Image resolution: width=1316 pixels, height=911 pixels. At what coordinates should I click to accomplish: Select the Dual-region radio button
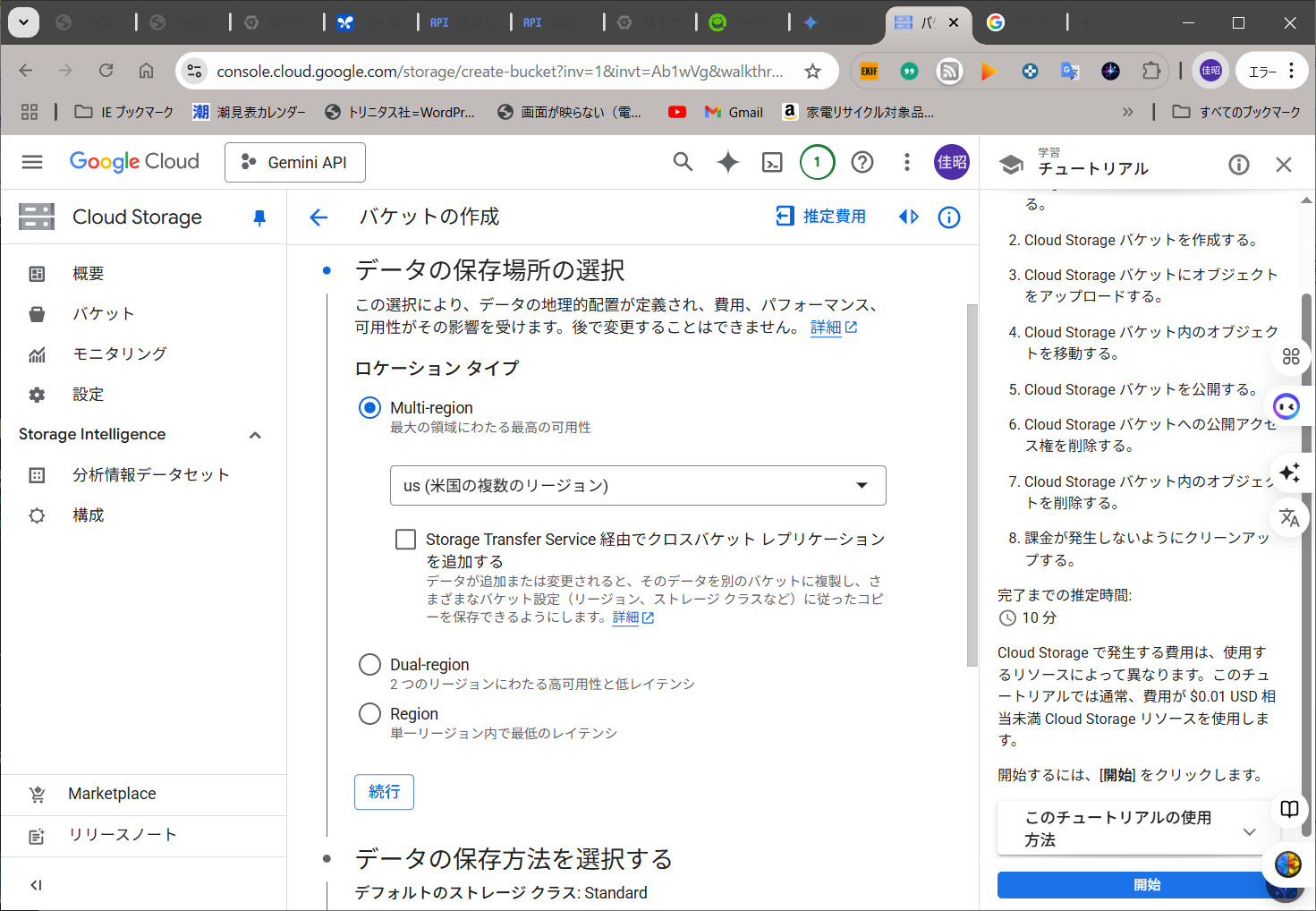(369, 665)
